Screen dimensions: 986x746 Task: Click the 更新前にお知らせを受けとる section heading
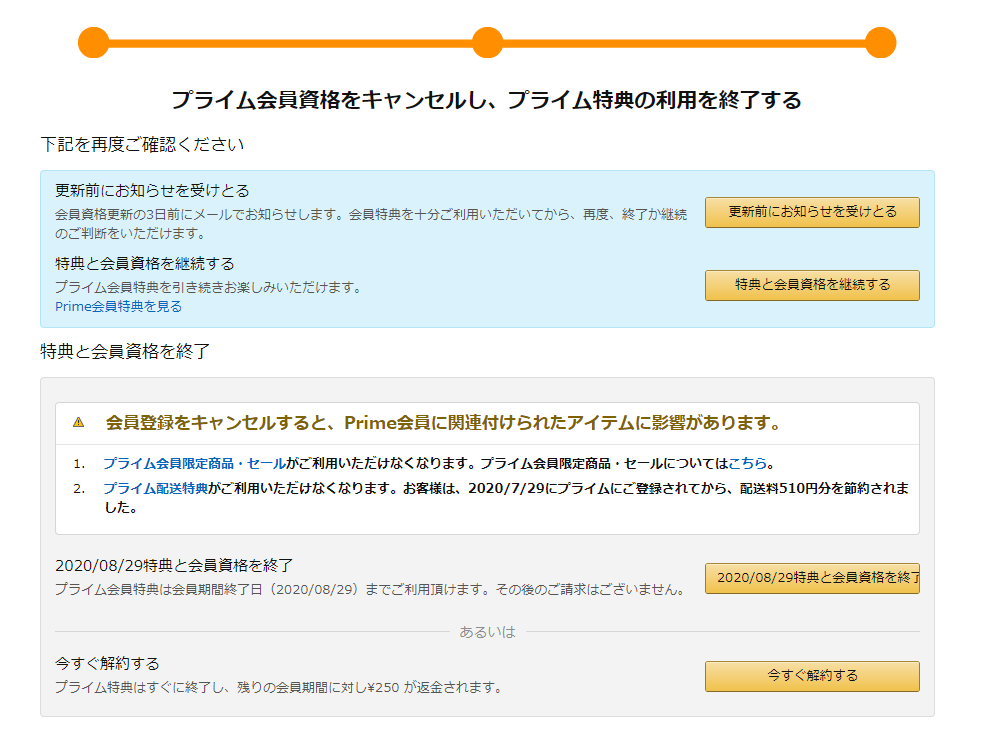pos(152,191)
